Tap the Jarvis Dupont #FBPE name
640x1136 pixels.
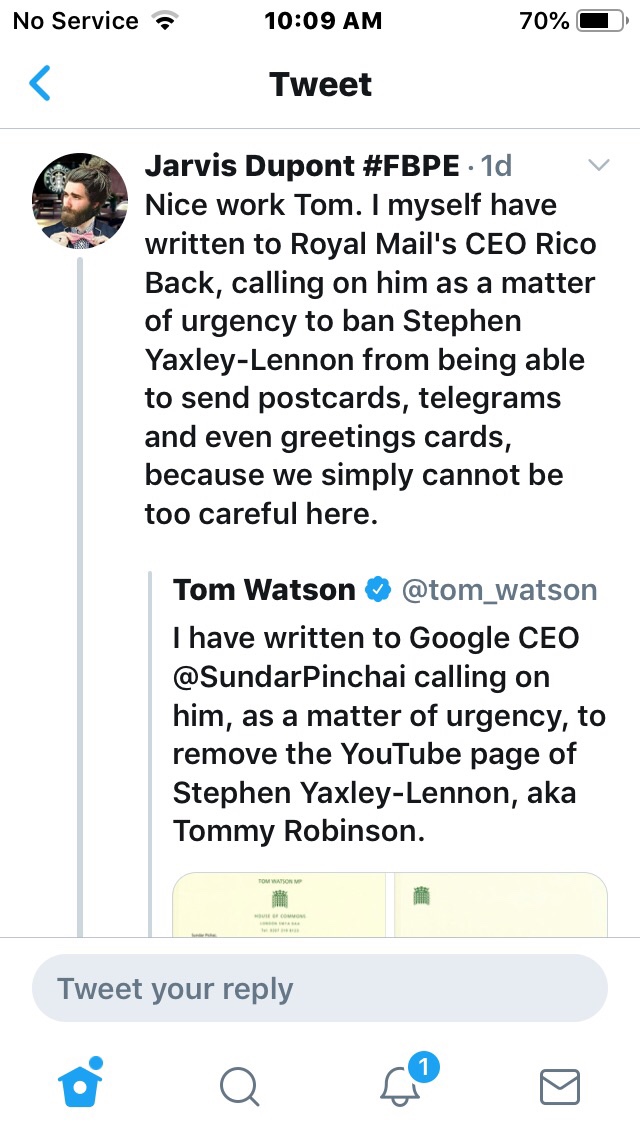point(302,166)
